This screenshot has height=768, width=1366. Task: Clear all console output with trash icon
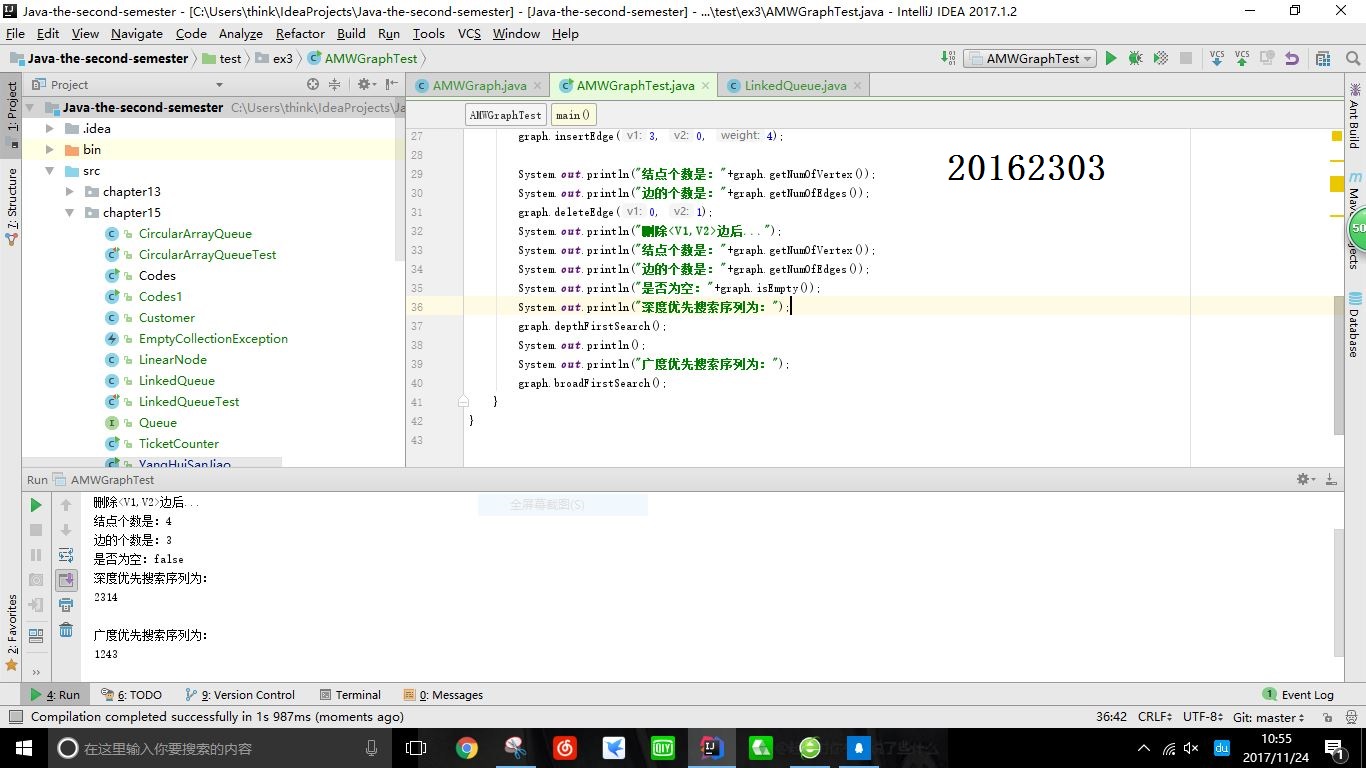coord(66,630)
